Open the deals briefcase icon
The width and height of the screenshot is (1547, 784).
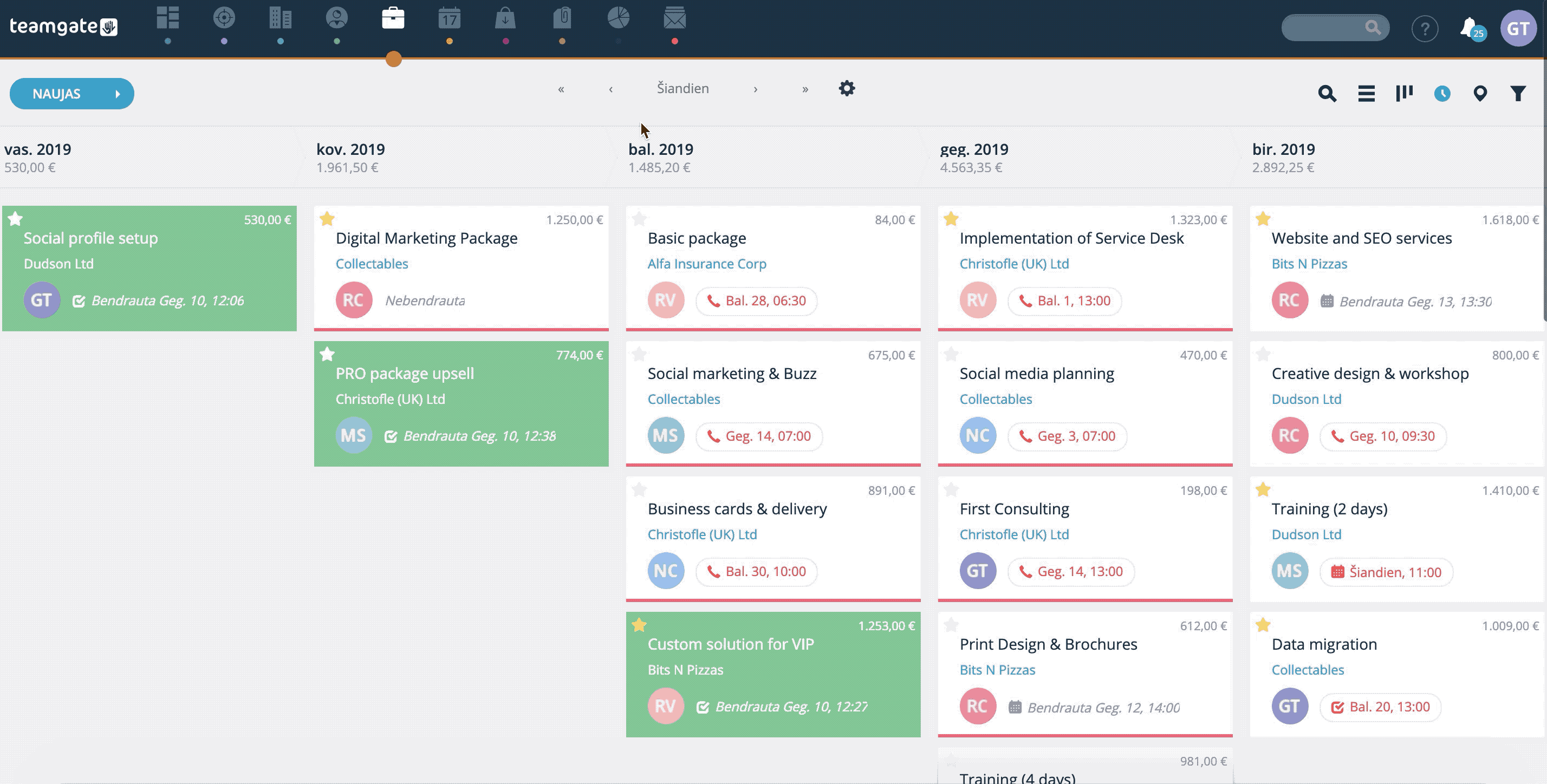(393, 18)
